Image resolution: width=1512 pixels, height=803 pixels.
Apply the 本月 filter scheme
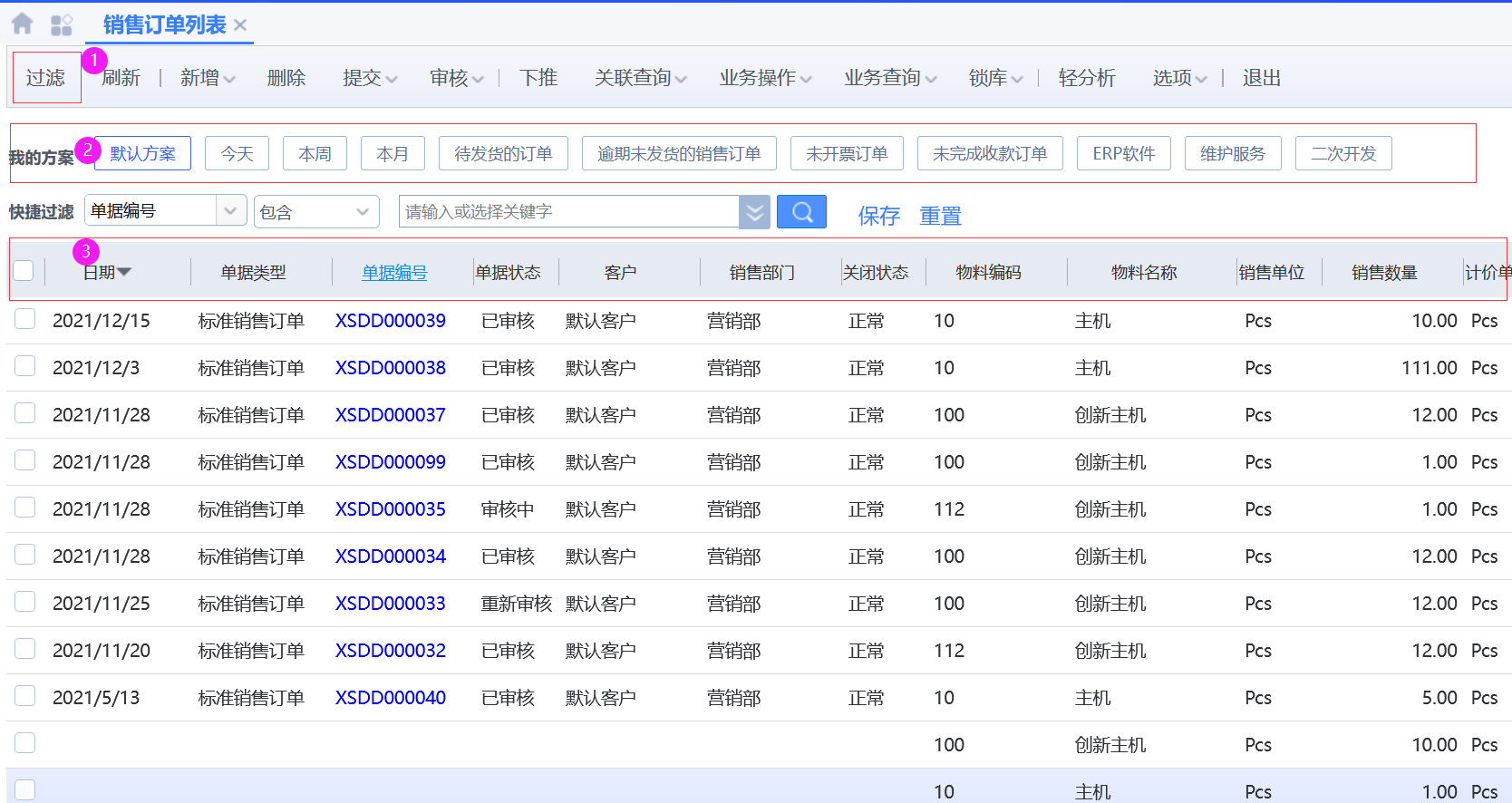coord(393,153)
